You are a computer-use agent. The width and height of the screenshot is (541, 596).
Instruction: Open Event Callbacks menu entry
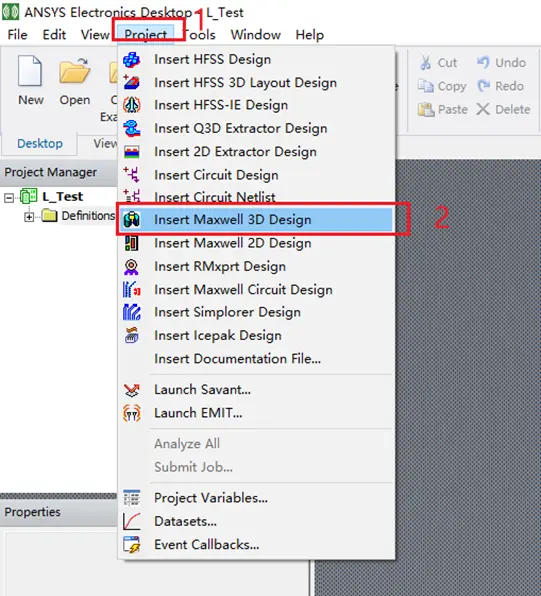tap(255, 545)
